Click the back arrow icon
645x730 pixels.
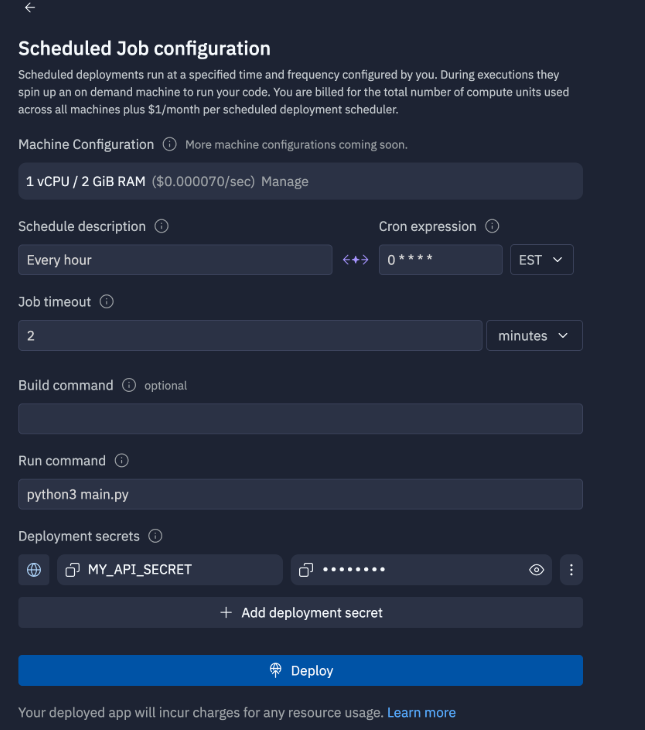[30, 8]
